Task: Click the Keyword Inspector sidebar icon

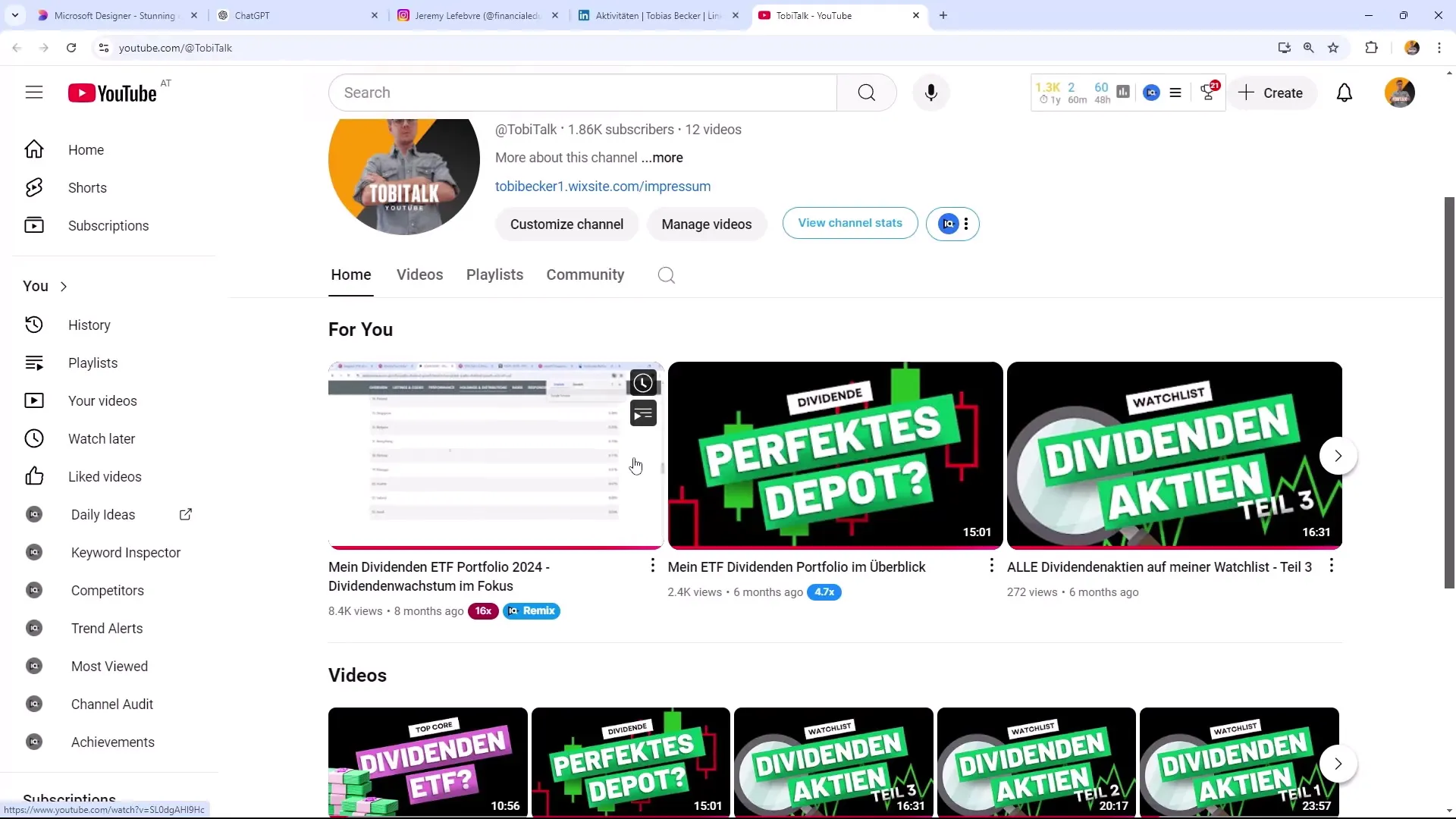Action: tap(33, 552)
